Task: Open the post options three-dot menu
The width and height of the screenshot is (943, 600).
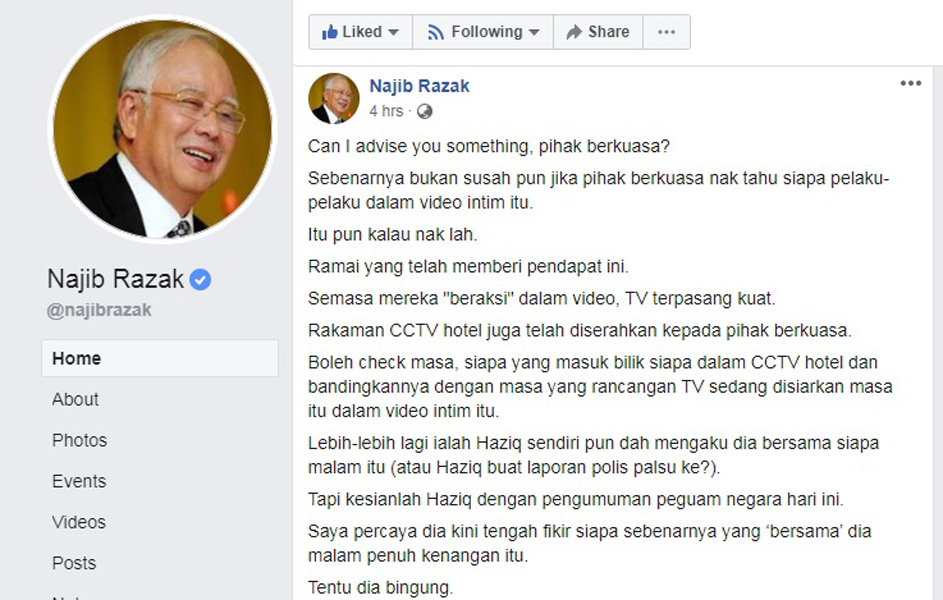Action: (x=911, y=84)
